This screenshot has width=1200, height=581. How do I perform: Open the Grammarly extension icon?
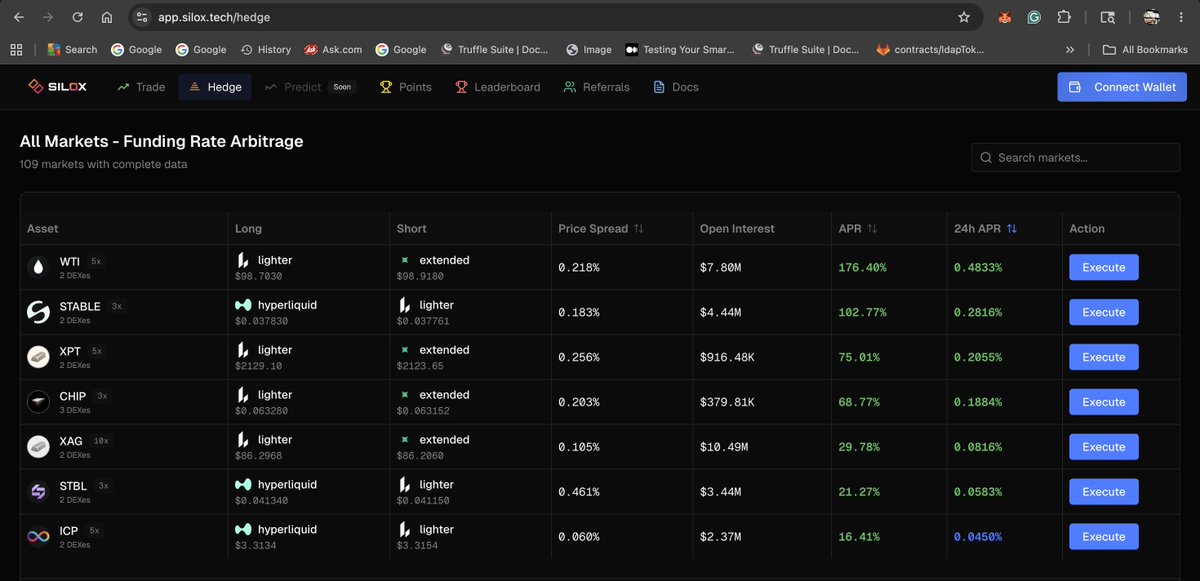coord(1034,17)
